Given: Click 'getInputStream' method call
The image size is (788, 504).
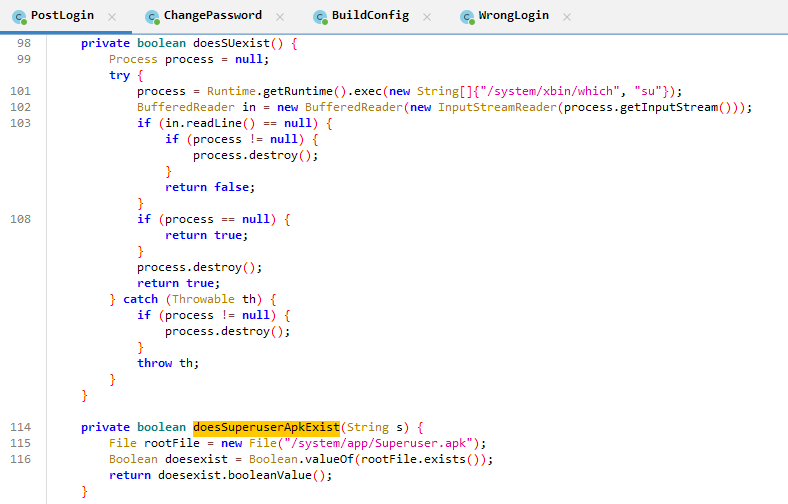Looking at the screenshot, I should (x=669, y=108).
